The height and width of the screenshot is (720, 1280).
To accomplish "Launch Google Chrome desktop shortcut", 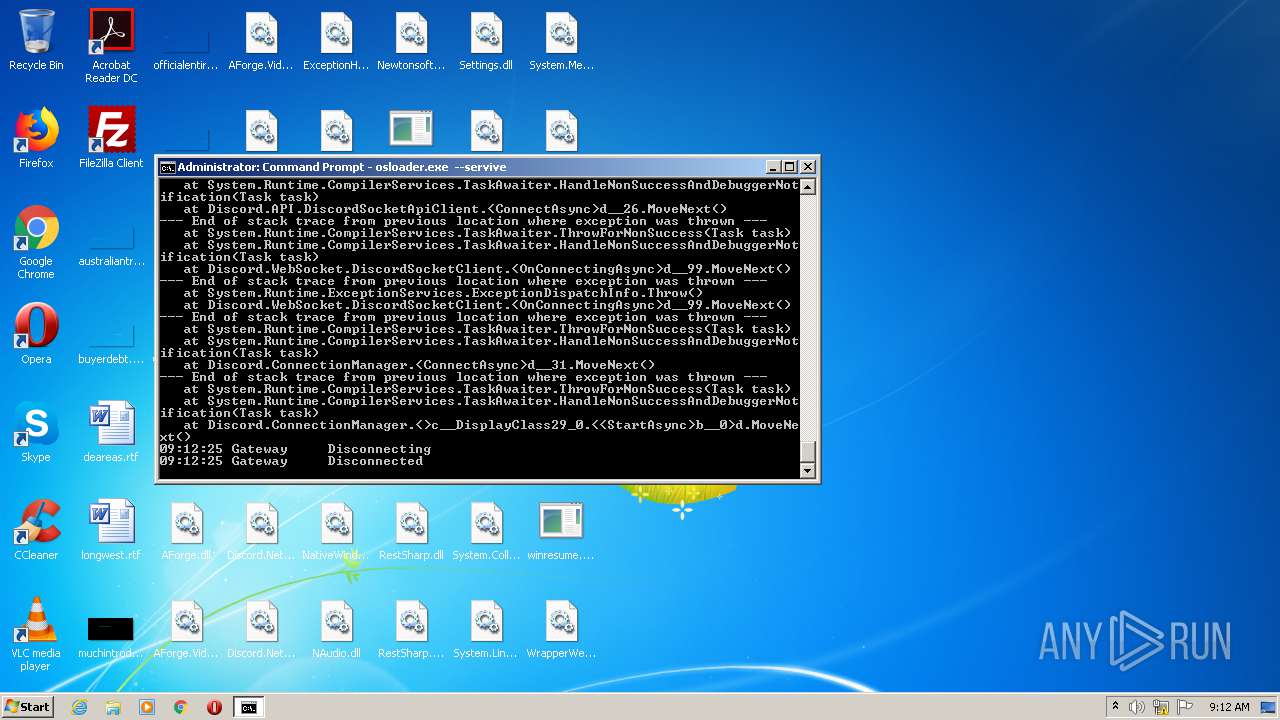I will coord(36,243).
